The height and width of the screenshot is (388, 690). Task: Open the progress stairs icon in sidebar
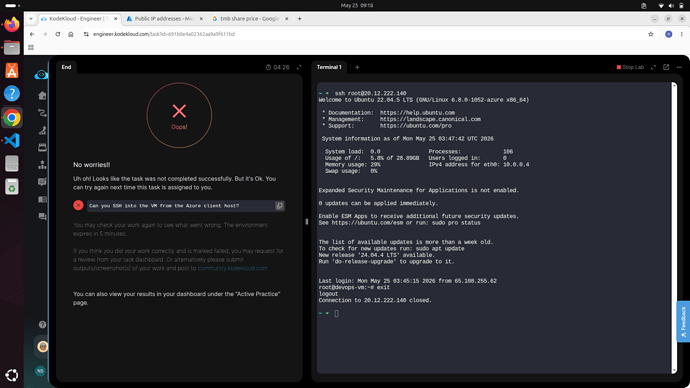(x=42, y=130)
